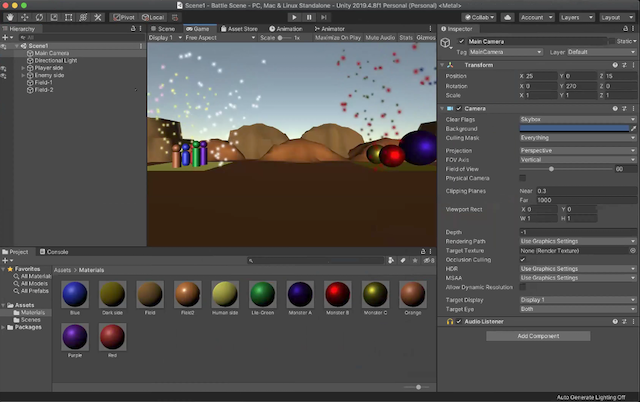The height and width of the screenshot is (402, 640).
Task: Click the Step frame button
Action: coord(324,17)
